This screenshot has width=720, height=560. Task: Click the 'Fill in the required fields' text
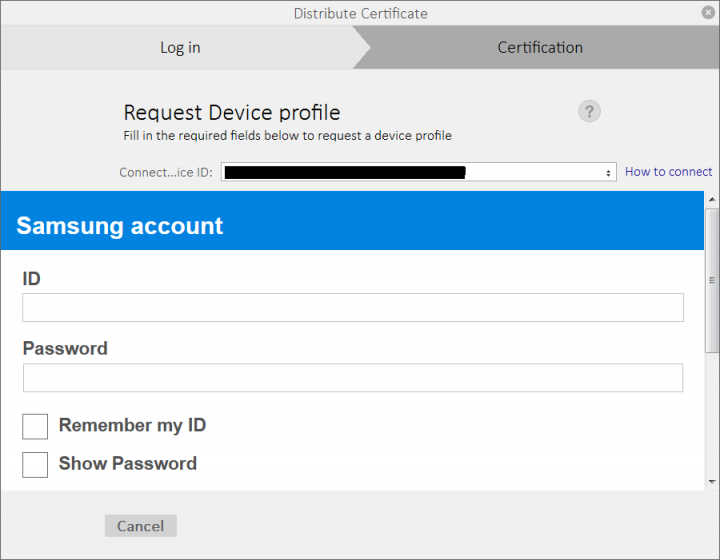[287, 135]
